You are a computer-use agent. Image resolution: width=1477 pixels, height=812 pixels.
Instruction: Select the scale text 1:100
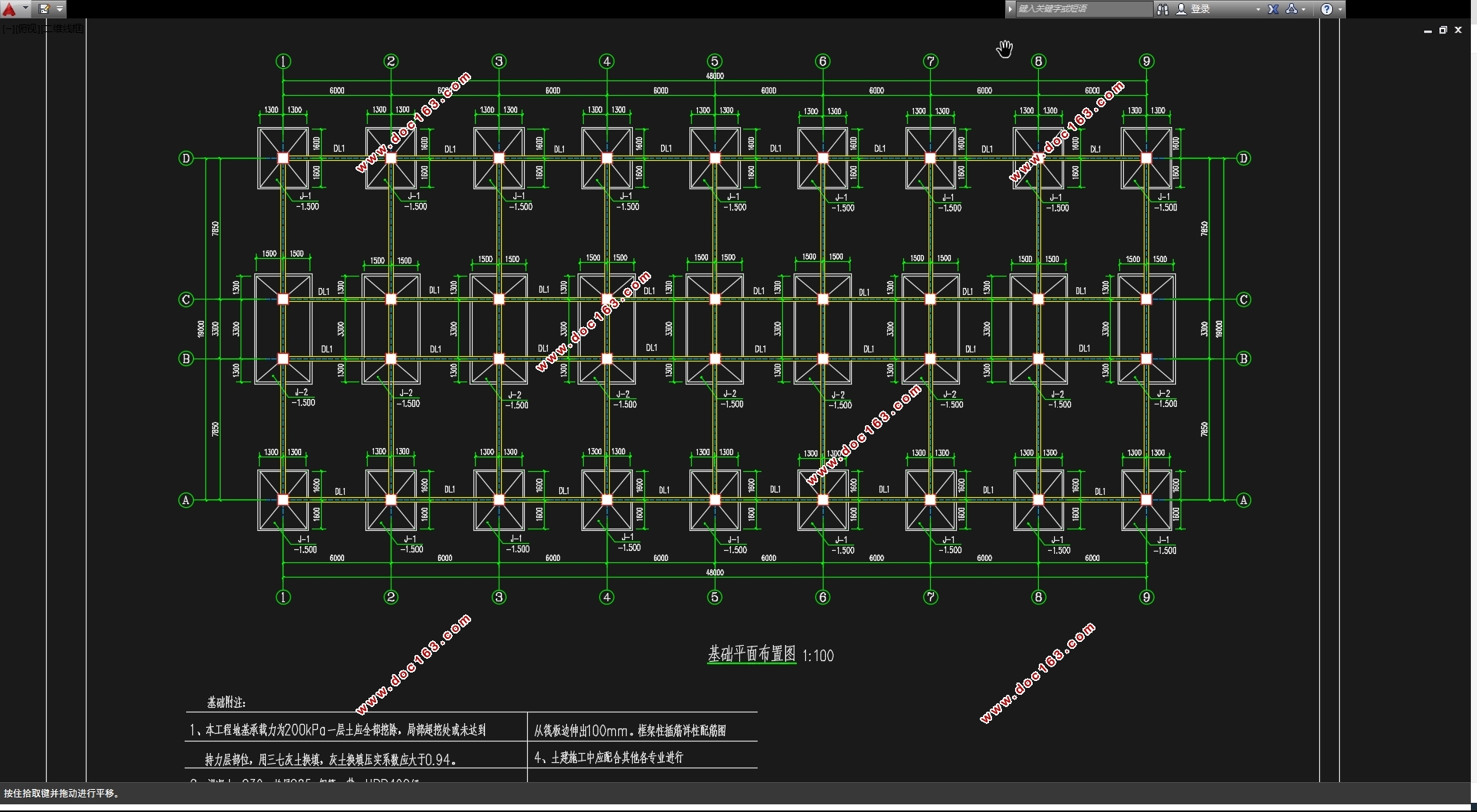click(818, 656)
